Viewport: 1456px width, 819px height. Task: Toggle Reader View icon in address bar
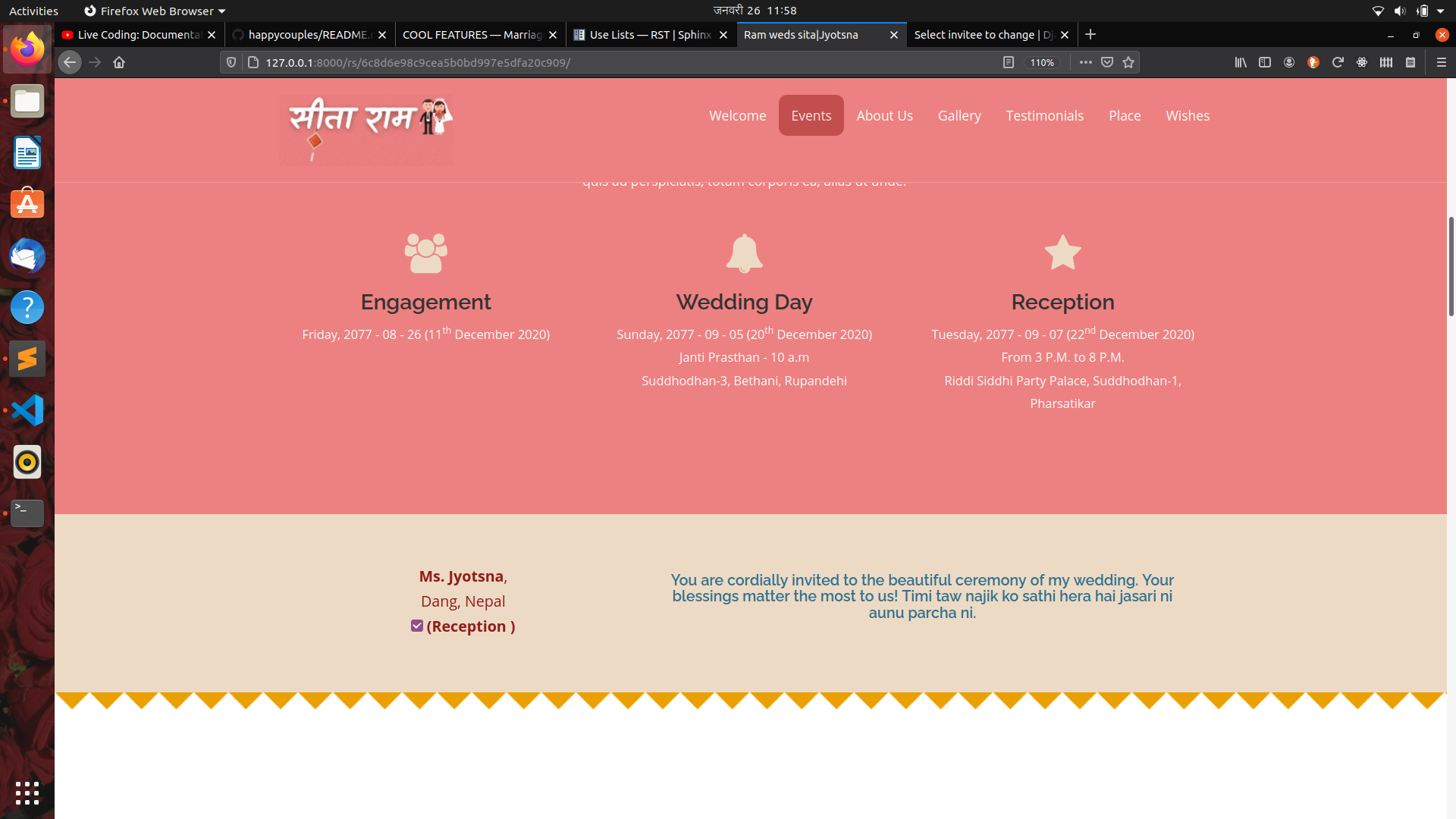(x=1009, y=63)
